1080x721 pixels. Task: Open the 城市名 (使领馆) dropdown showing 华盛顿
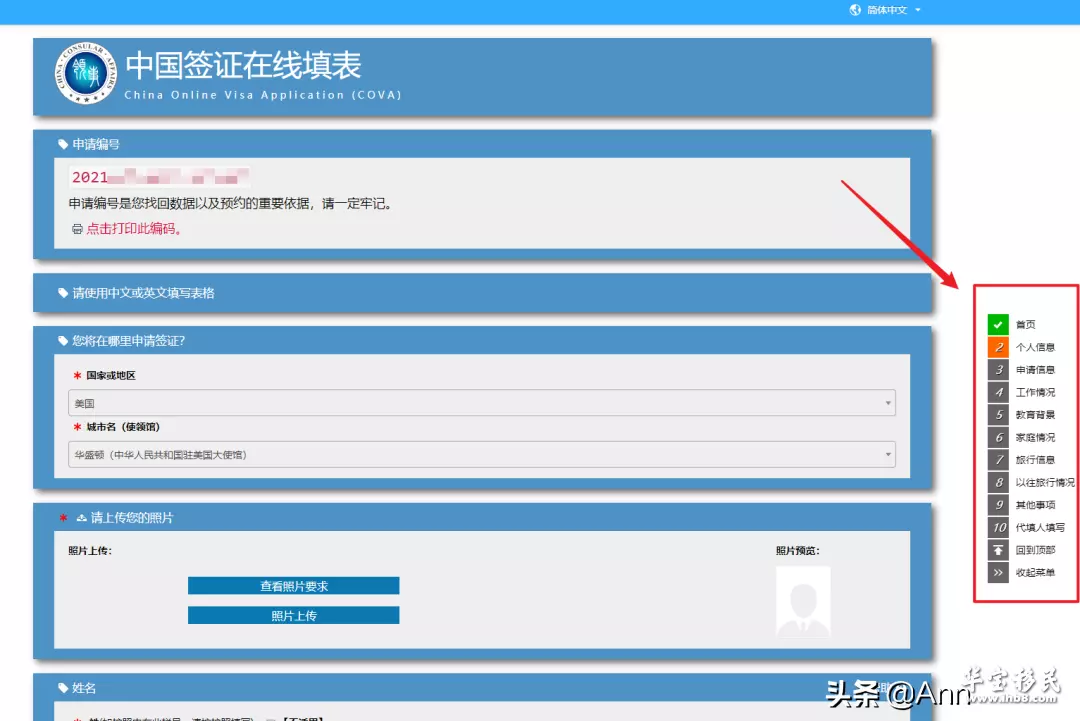(481, 454)
